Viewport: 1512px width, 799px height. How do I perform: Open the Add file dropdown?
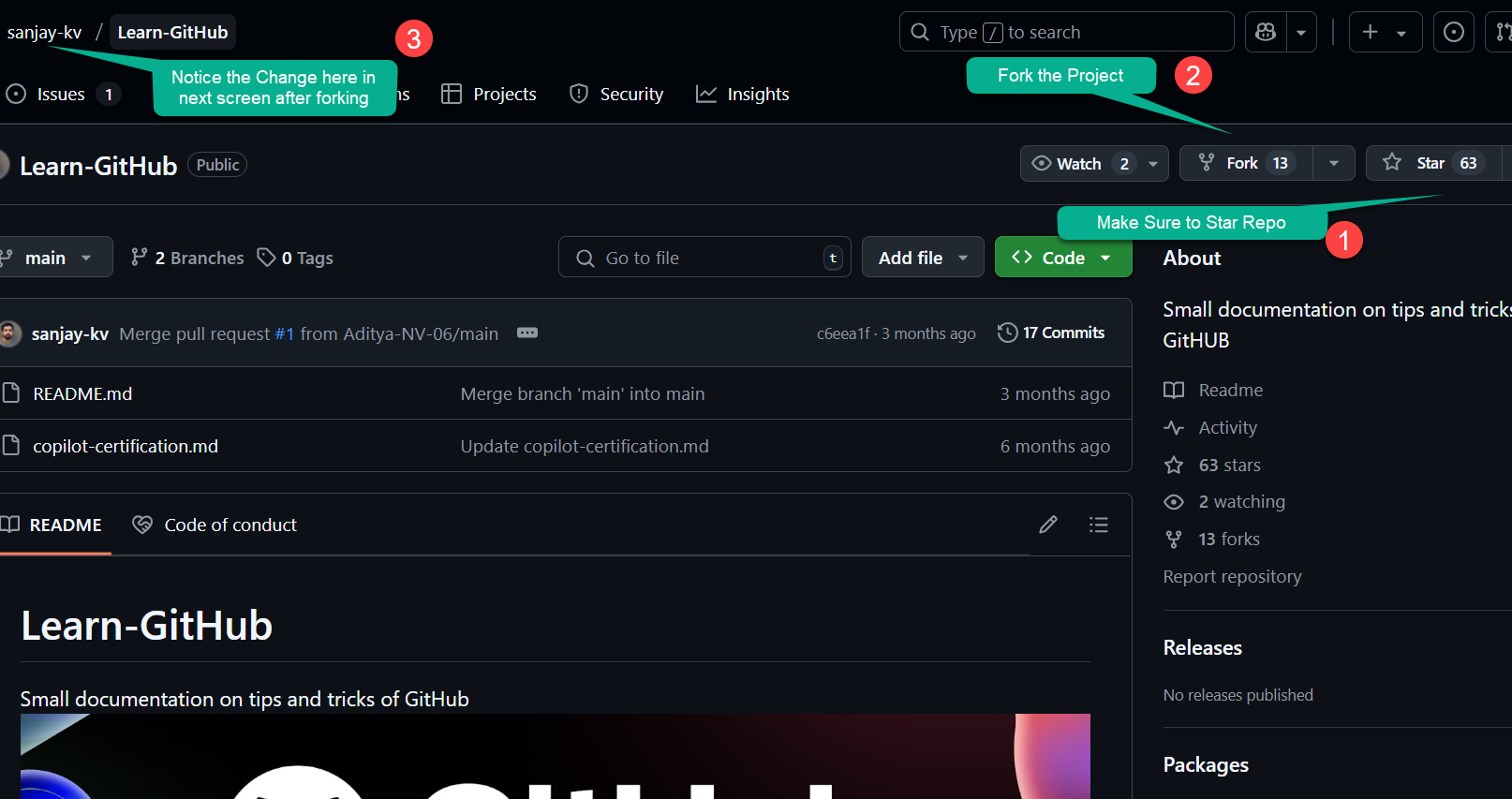923,258
